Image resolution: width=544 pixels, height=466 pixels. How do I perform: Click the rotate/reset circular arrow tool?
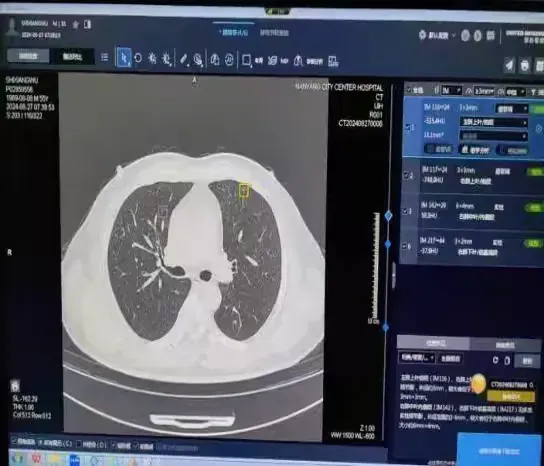(x=138, y=58)
